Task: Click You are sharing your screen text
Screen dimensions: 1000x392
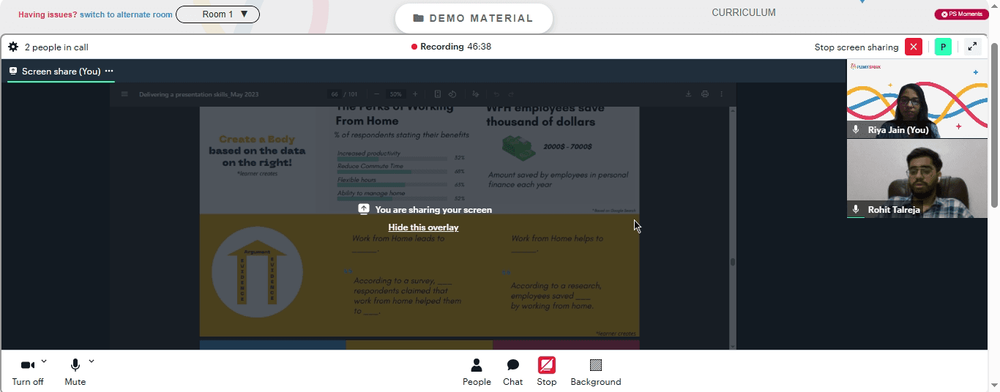Action: point(433,209)
